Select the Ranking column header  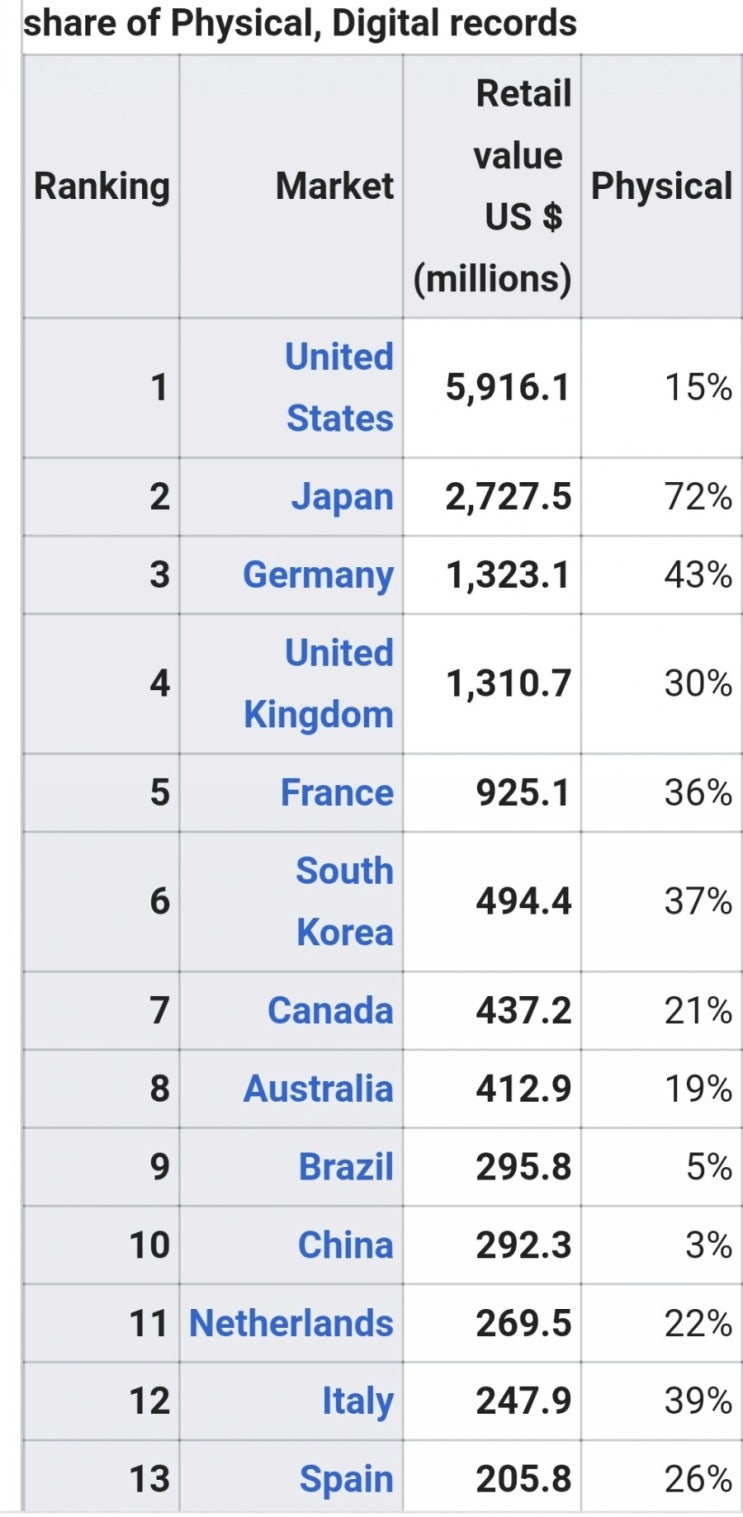point(101,186)
